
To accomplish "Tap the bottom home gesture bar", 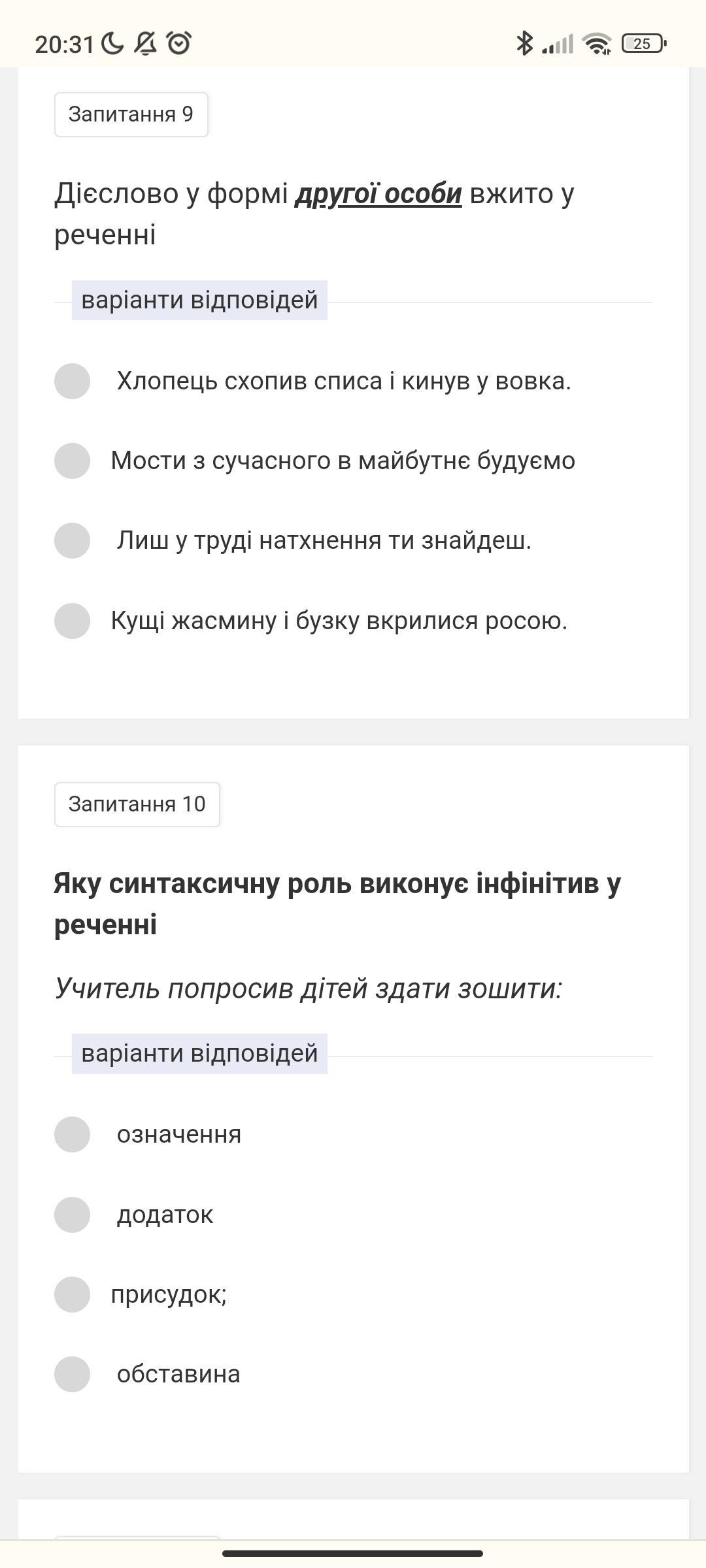I will 353,1553.
